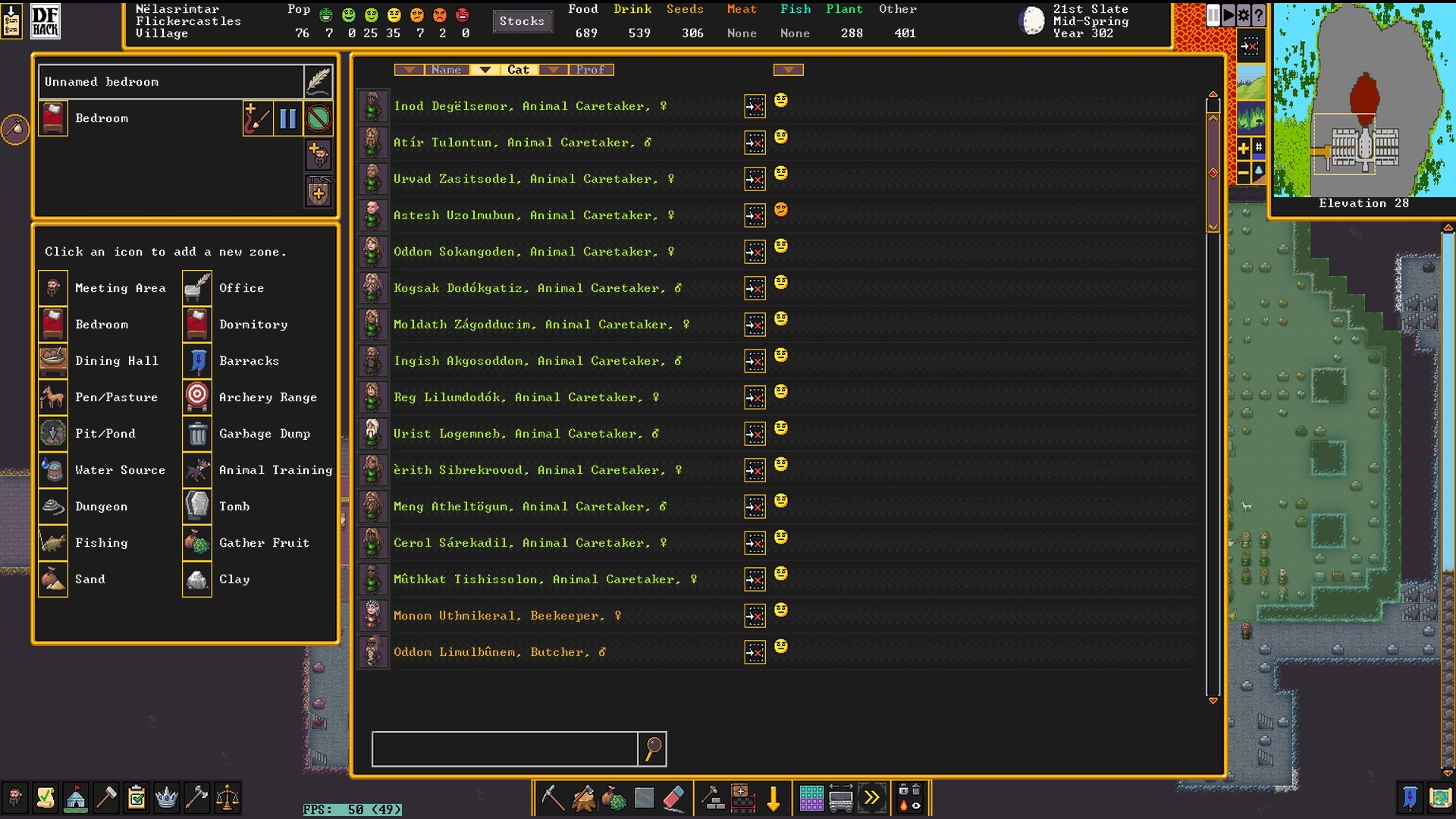Click the woodcutting axe stump icon
Image resolution: width=1456 pixels, height=819 pixels.
pos(583,799)
